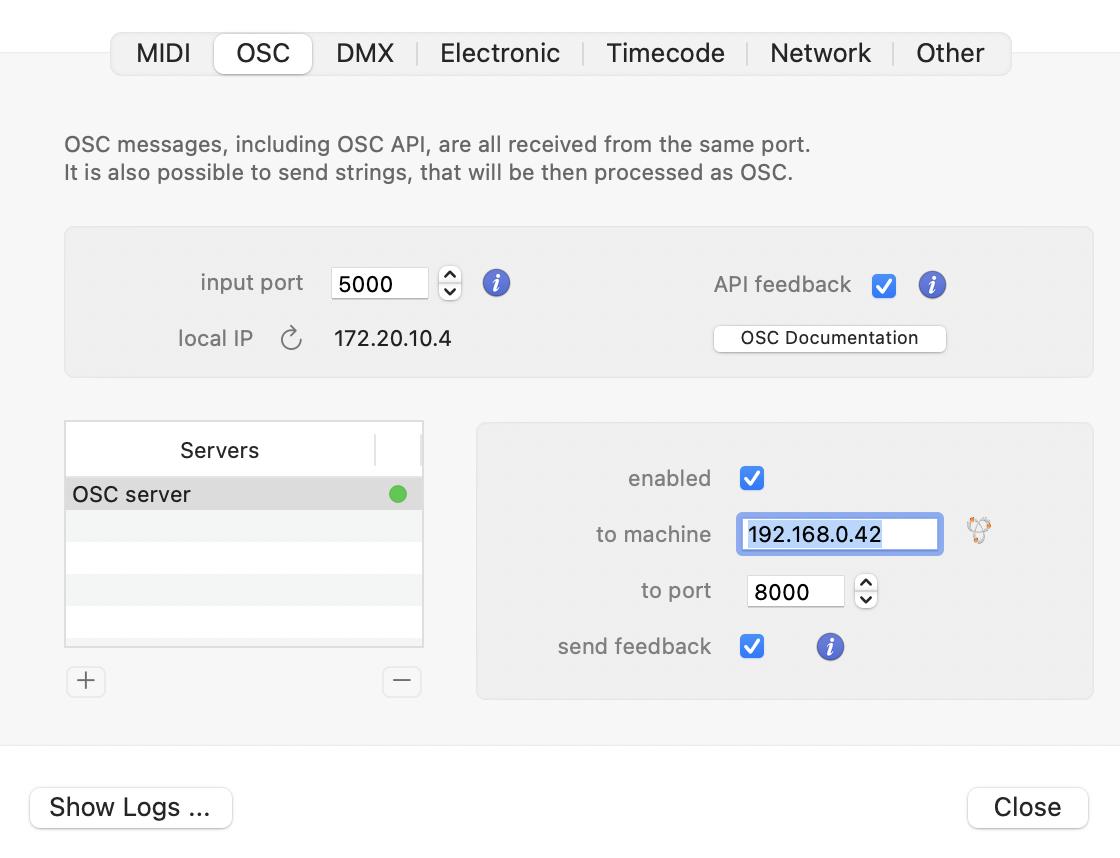Viewport: 1120px width, 858px height.
Task: Add a new server with plus button
Action: [86, 681]
